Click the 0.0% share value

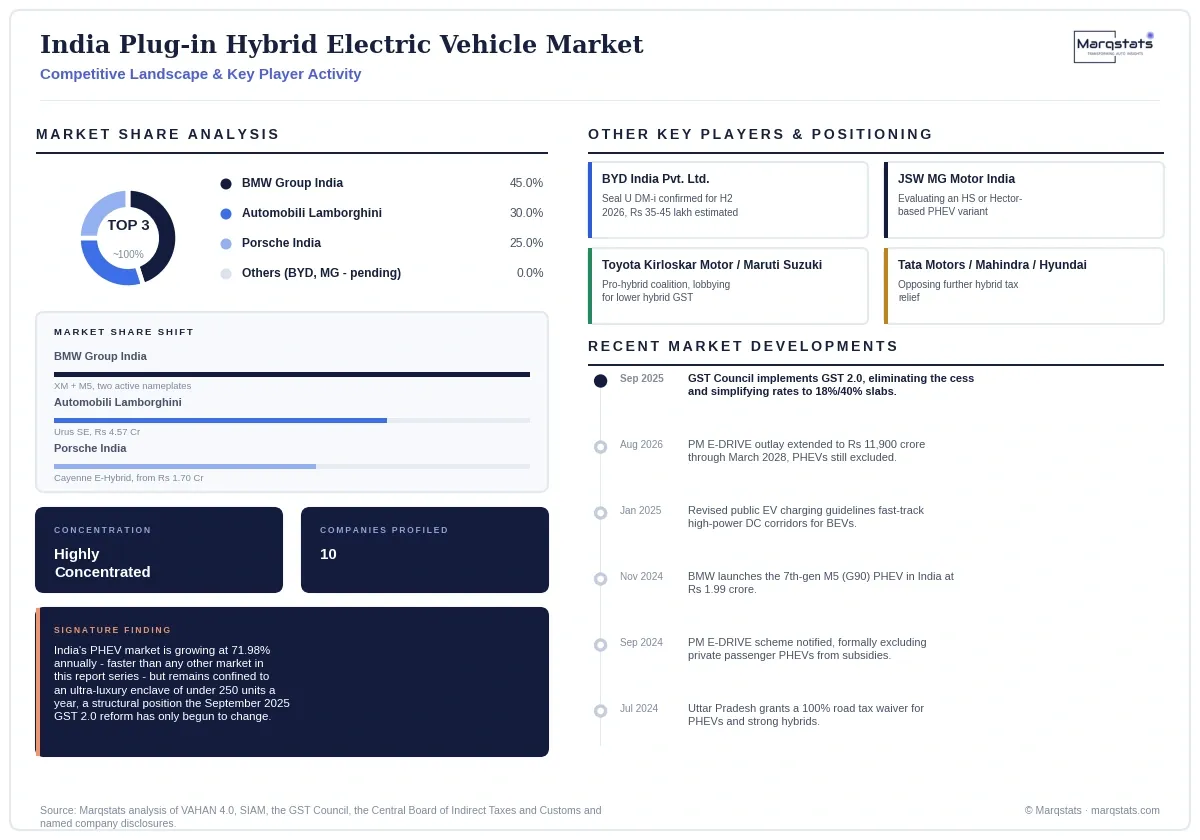(x=530, y=273)
